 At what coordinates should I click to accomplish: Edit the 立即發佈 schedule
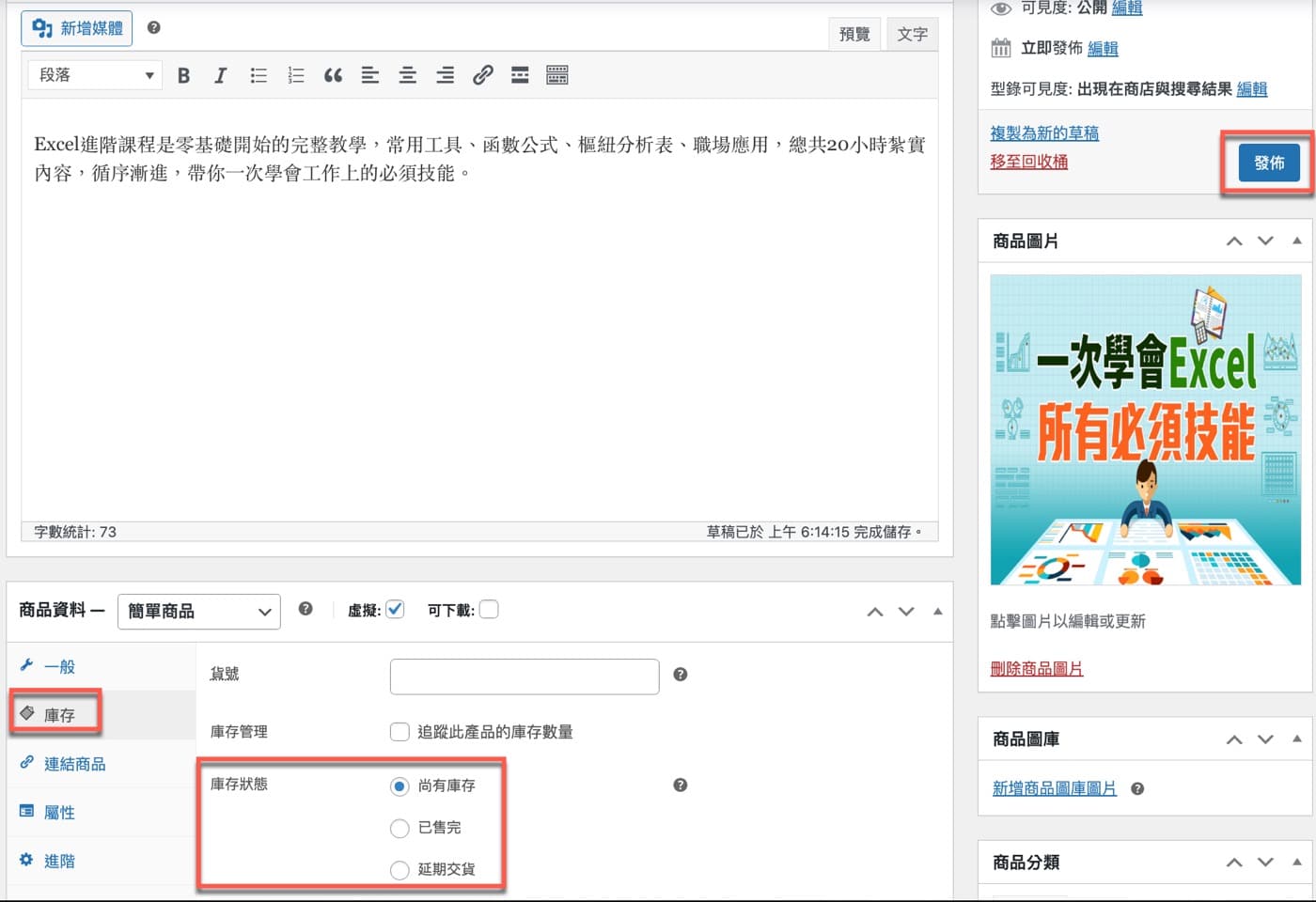1103,49
